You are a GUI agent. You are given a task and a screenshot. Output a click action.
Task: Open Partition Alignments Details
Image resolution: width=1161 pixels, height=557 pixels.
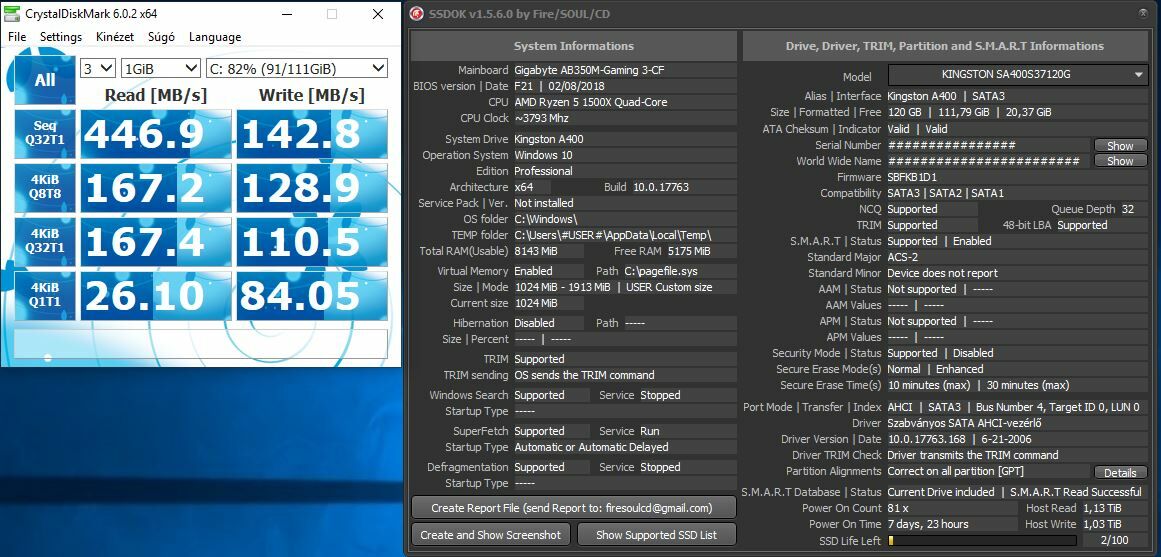tap(1120, 473)
